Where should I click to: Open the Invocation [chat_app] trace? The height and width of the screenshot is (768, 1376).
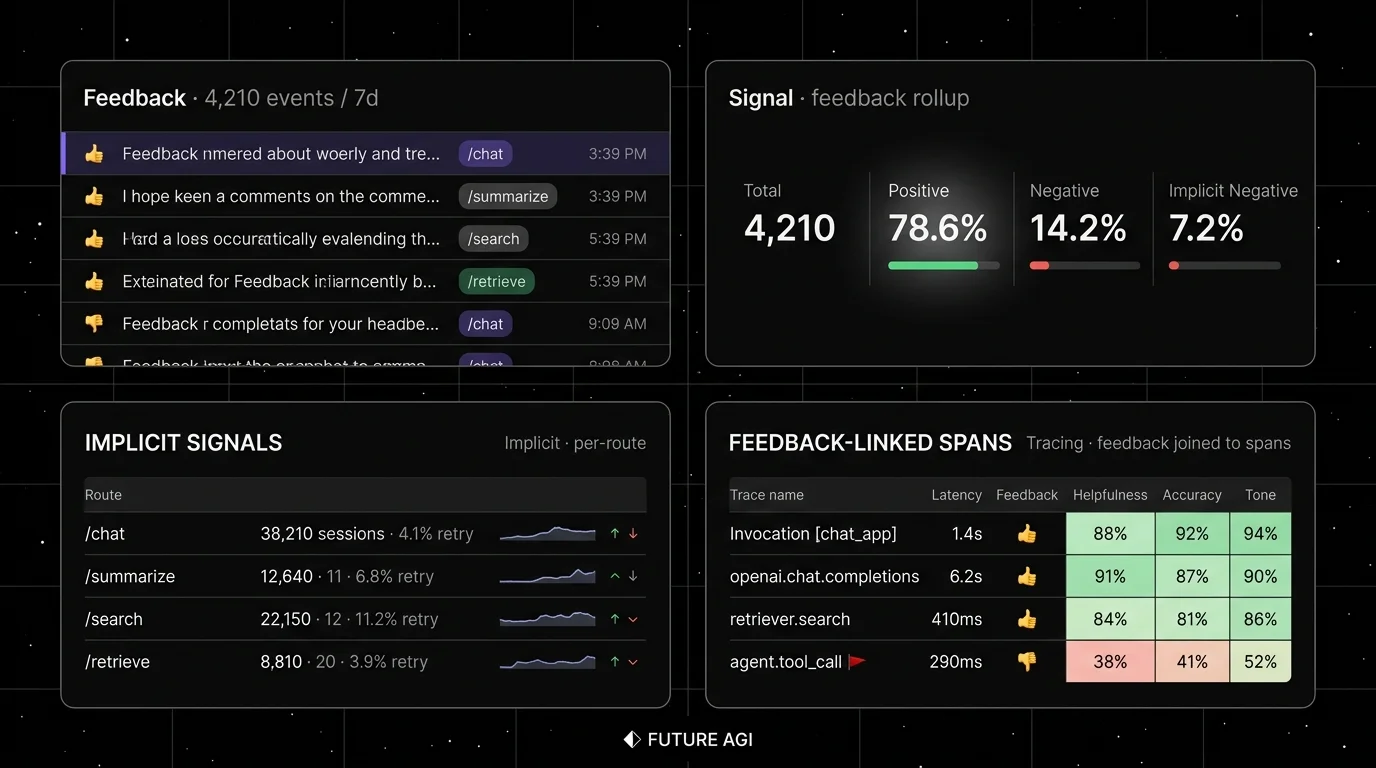click(813, 534)
